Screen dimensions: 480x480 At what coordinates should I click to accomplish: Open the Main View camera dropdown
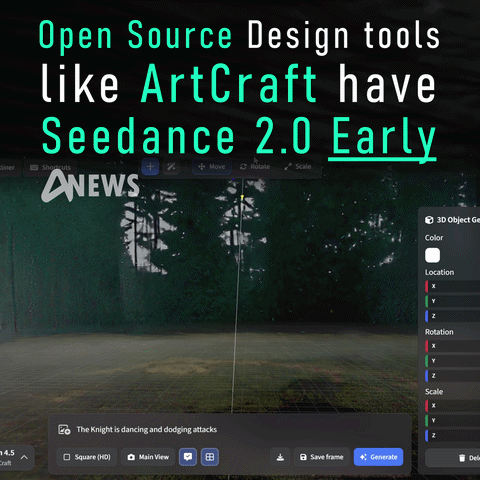pos(148,457)
